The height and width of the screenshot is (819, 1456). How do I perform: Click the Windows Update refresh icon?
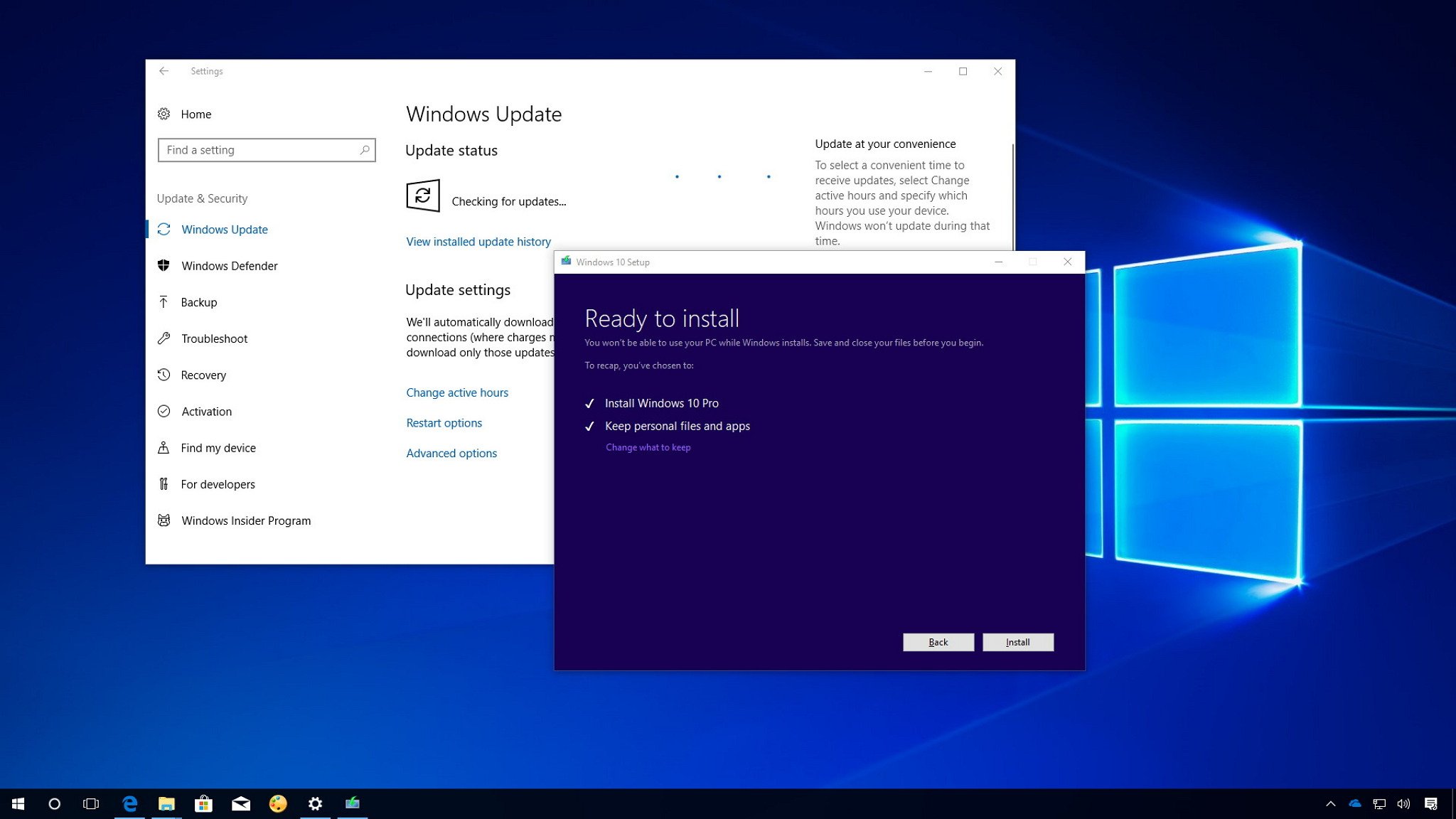(x=421, y=195)
